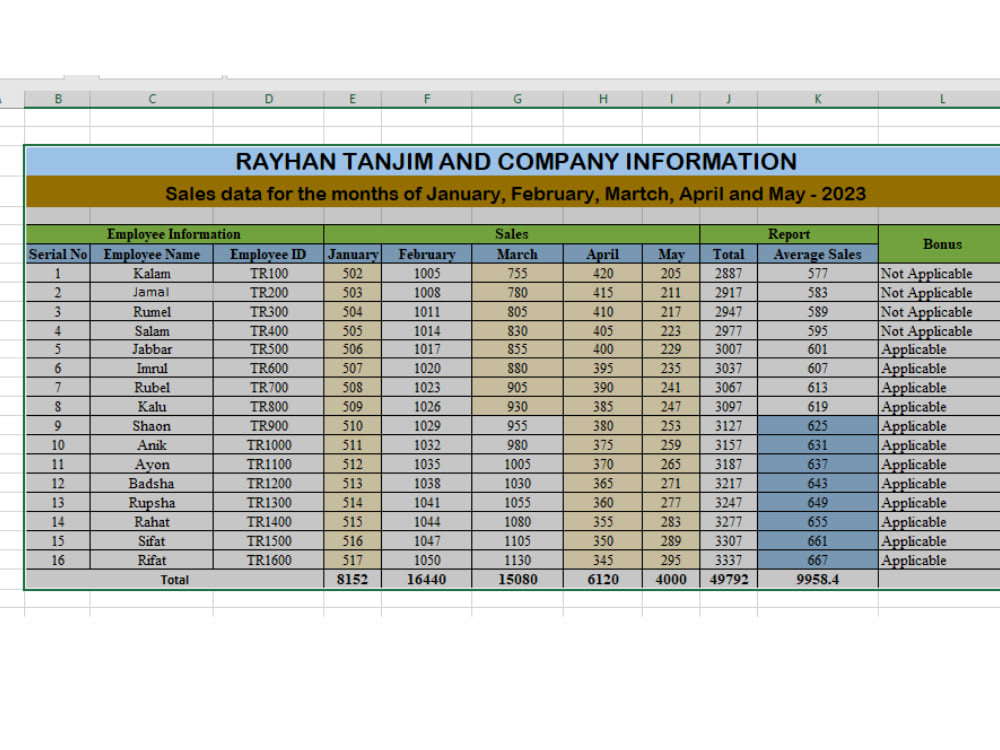
Task: Click the 'April' column heading
Action: point(603,254)
